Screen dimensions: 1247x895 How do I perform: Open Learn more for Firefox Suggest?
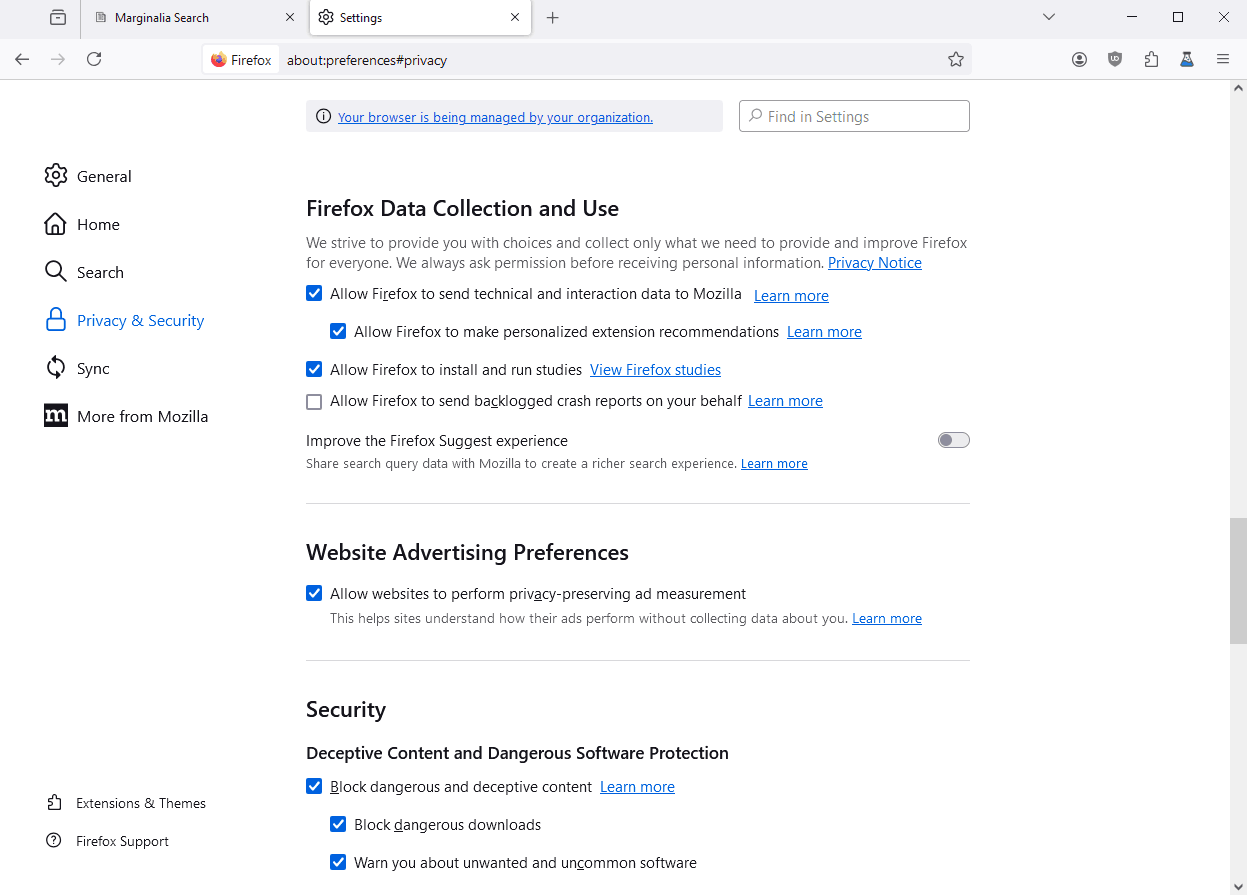(x=774, y=464)
